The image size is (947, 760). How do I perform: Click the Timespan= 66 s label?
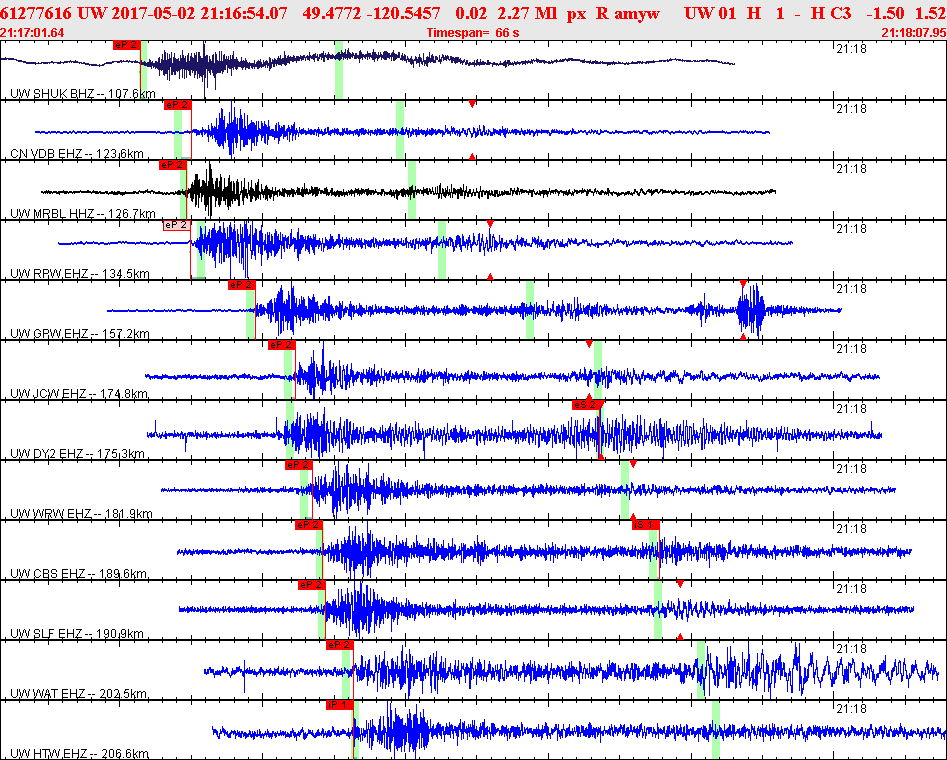[x=473, y=33]
